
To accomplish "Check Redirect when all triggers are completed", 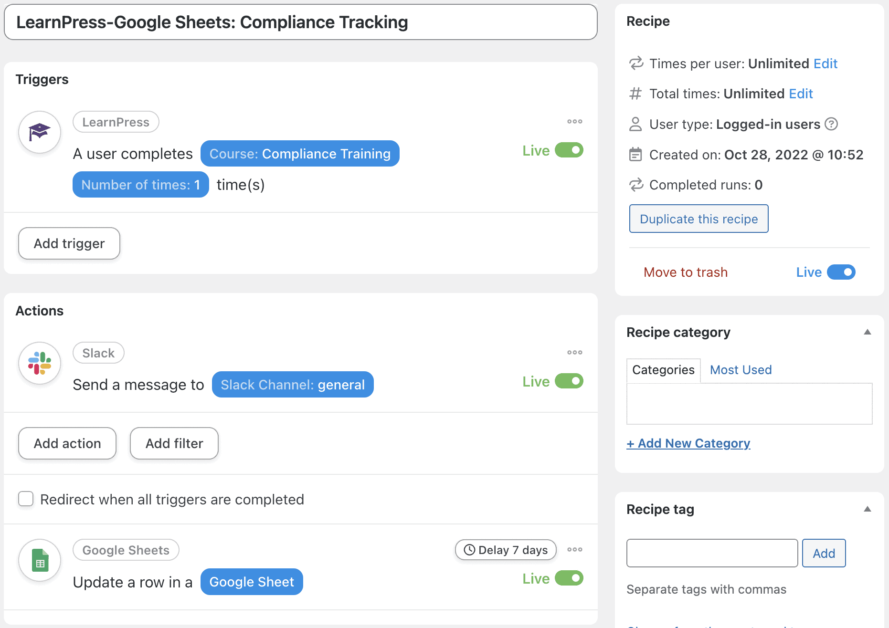I will coord(26,499).
